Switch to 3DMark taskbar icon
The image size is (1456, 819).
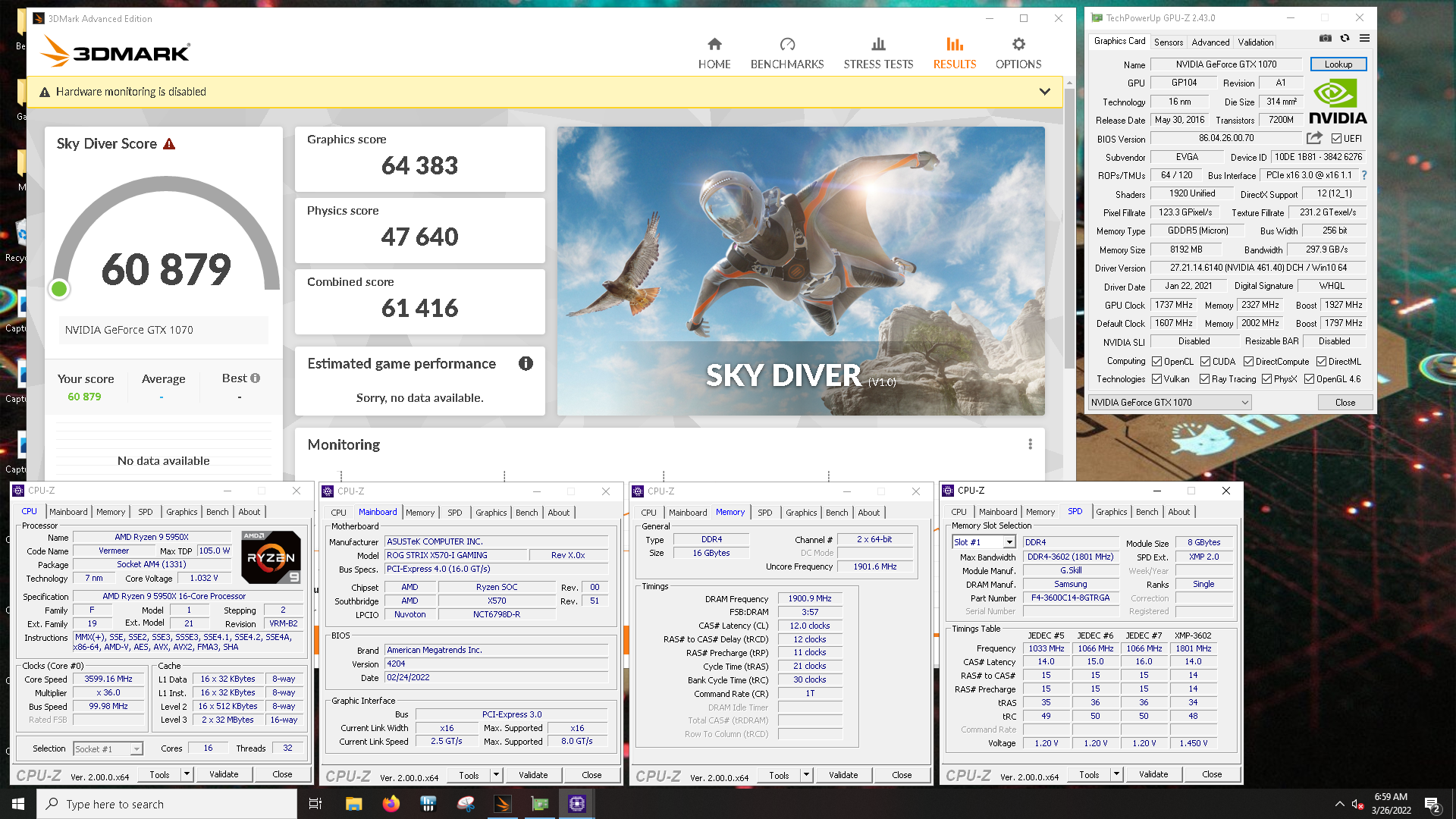coord(503,804)
